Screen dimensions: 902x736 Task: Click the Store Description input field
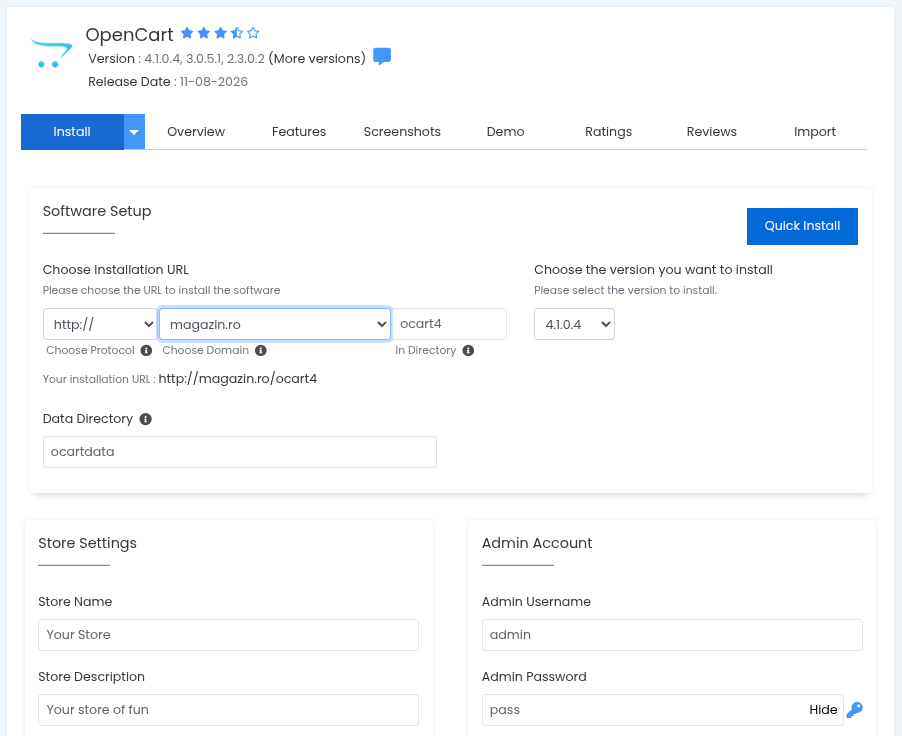tap(228, 710)
